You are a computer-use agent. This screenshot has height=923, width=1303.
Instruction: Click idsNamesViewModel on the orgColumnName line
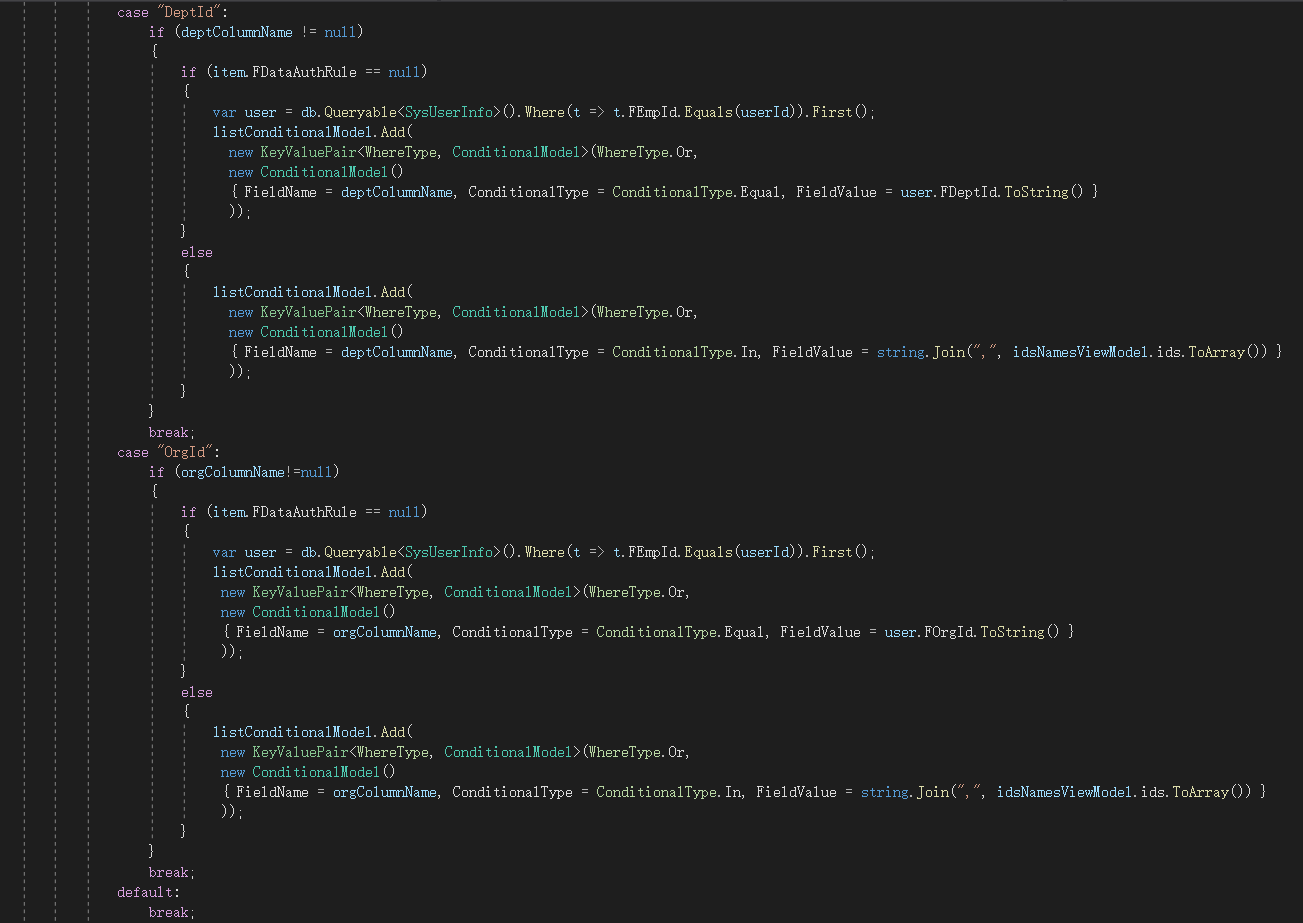1066,792
